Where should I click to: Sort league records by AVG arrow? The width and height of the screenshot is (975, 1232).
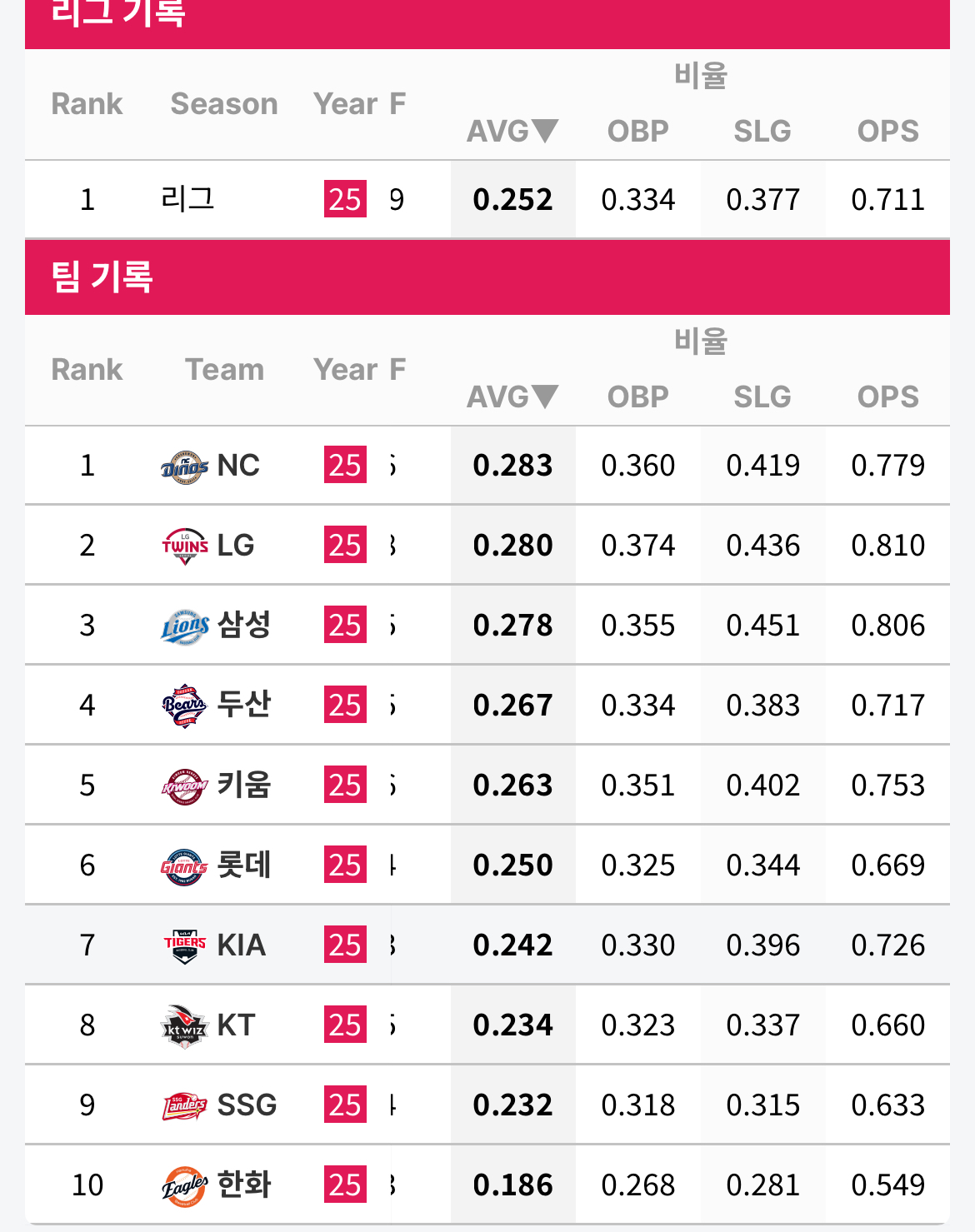[x=544, y=131]
